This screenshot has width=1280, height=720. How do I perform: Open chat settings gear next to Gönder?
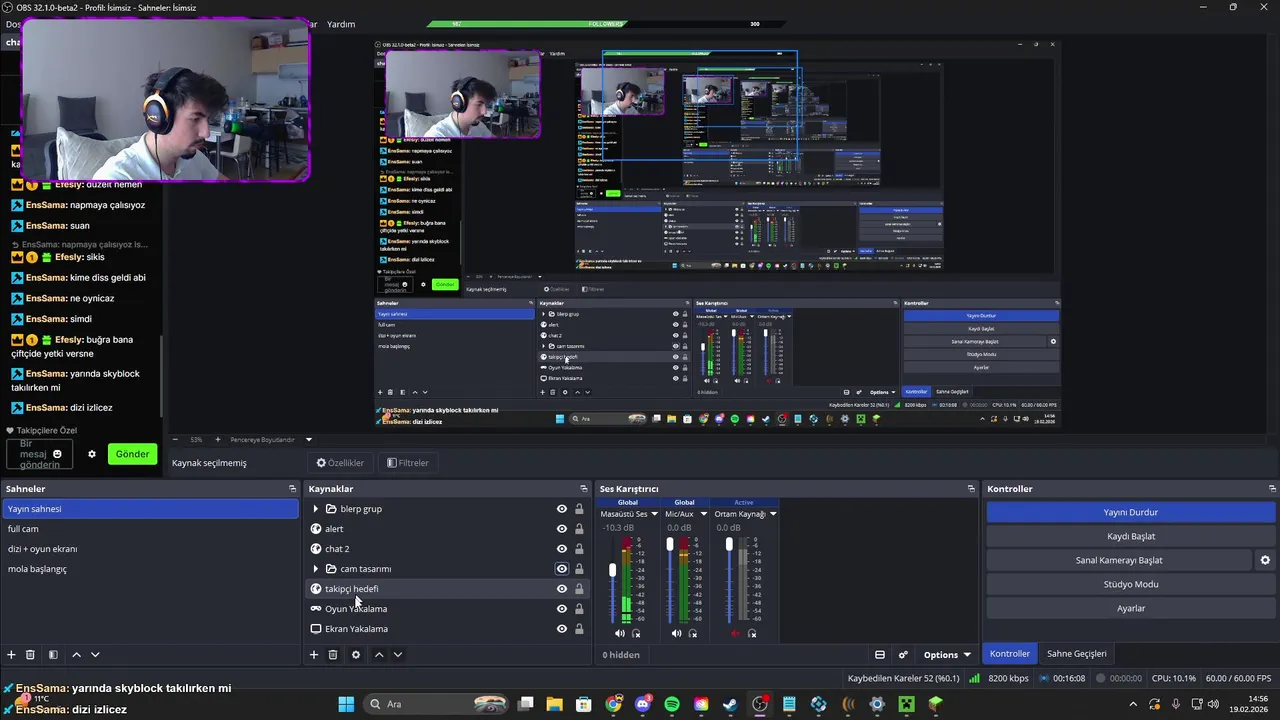(x=92, y=454)
